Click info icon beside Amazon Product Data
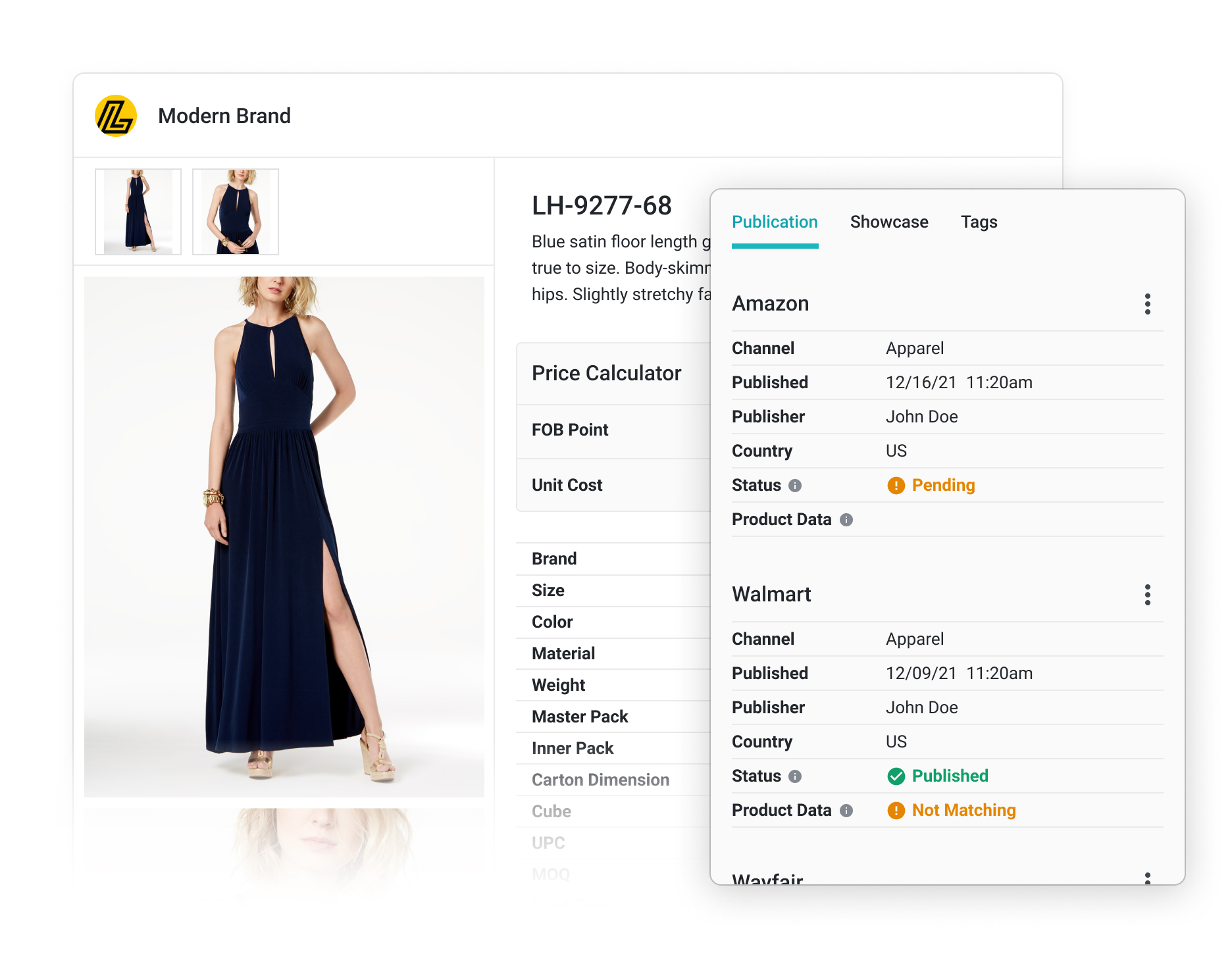 click(846, 520)
